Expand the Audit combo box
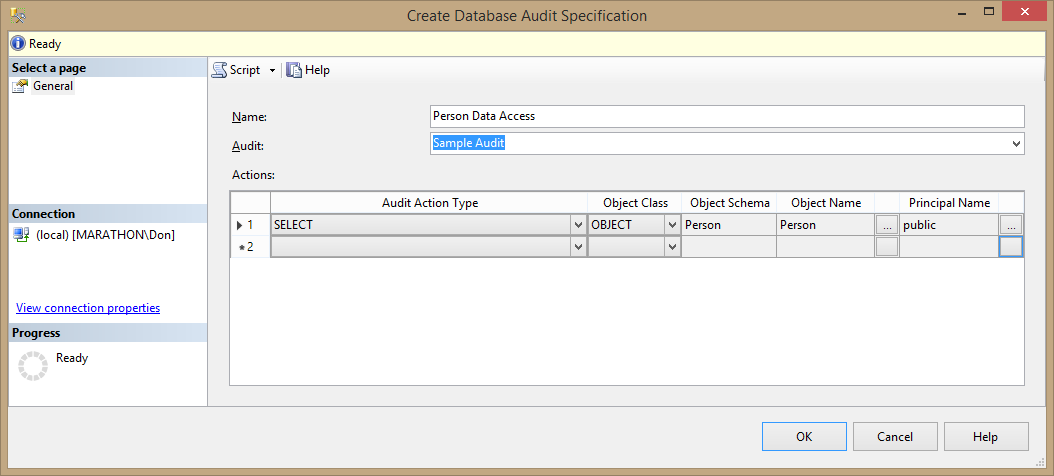1054x476 pixels. point(1017,144)
